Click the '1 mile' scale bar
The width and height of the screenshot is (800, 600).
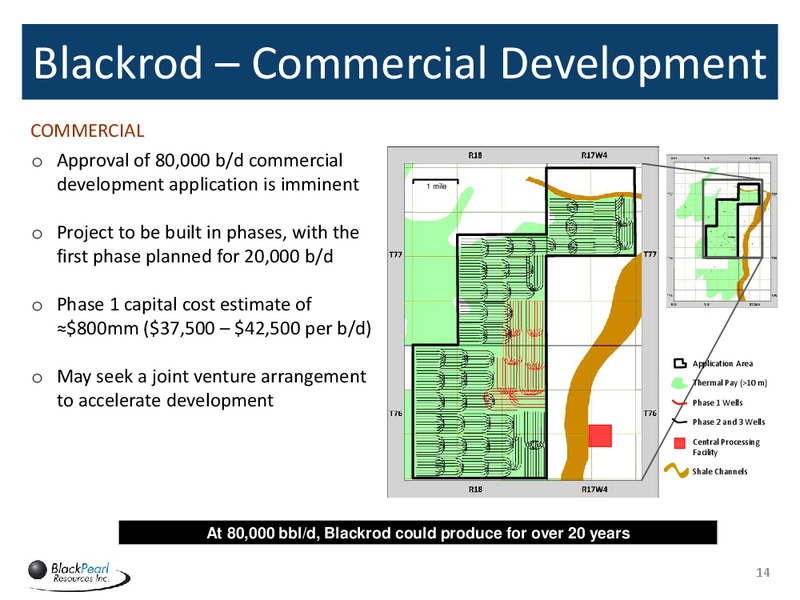click(436, 184)
